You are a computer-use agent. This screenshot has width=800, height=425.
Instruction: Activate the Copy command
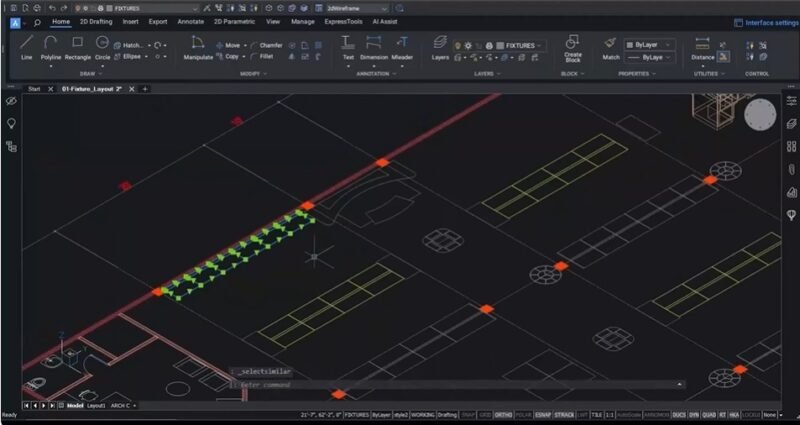(x=228, y=57)
